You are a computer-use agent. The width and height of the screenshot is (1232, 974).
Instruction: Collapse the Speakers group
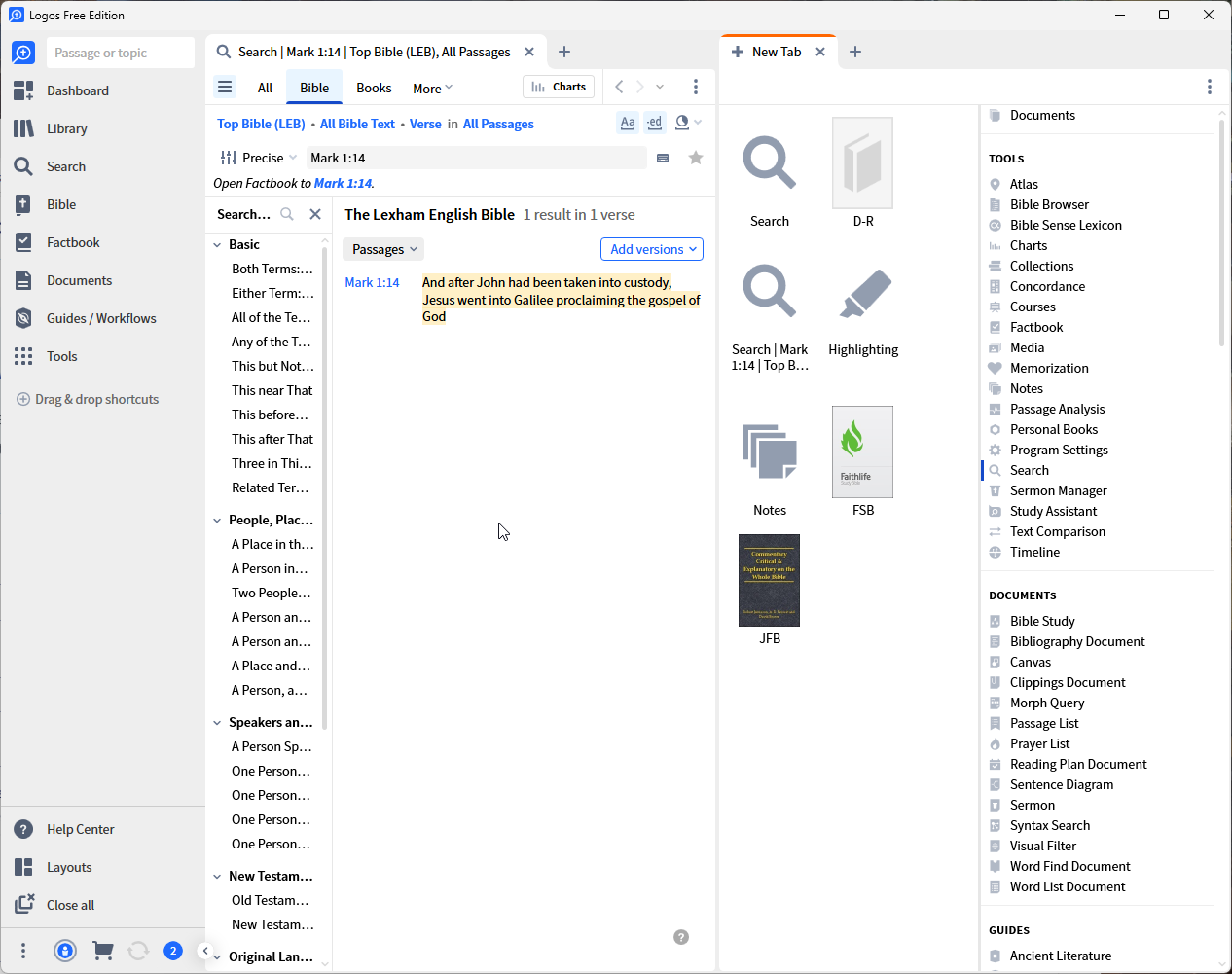tap(217, 722)
